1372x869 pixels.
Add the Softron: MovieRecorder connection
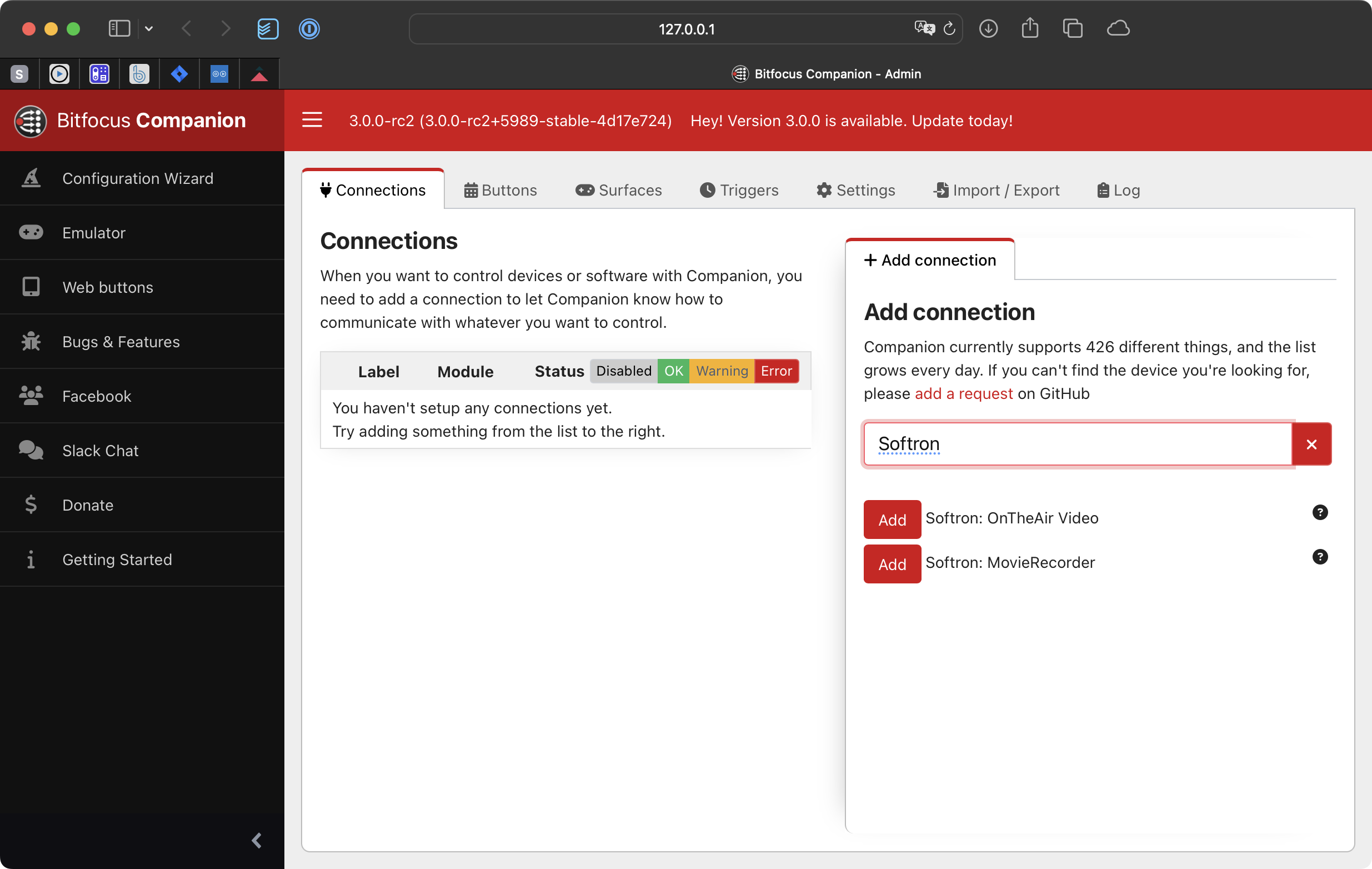(x=892, y=563)
